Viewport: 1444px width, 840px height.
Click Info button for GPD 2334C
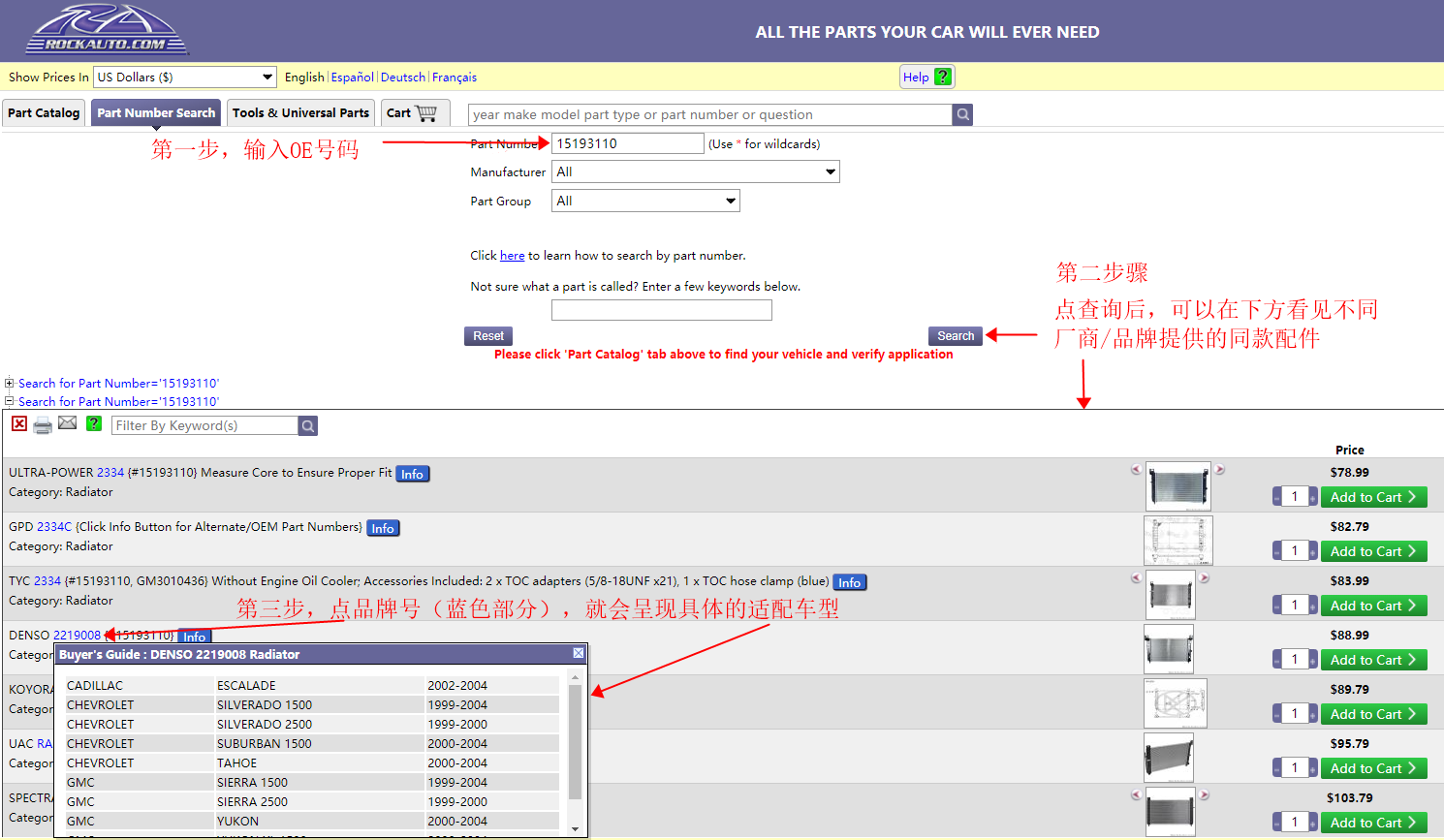(384, 528)
